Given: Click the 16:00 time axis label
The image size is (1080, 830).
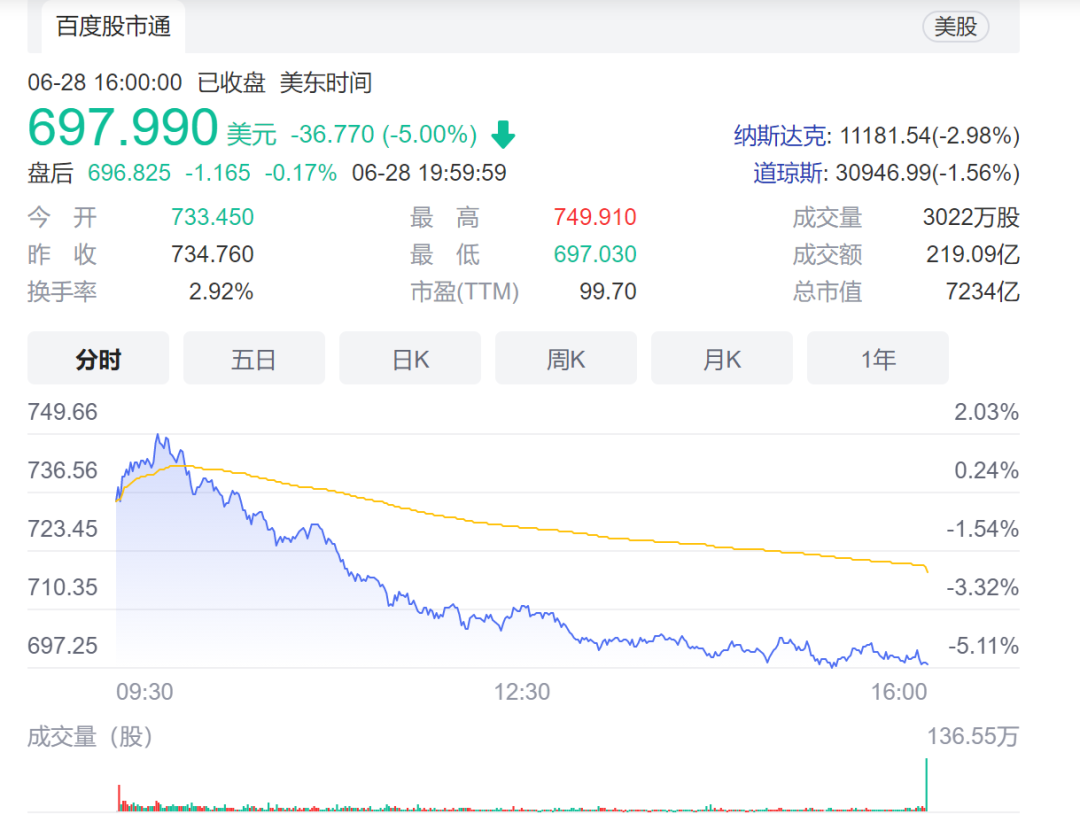Looking at the screenshot, I should point(899,692).
